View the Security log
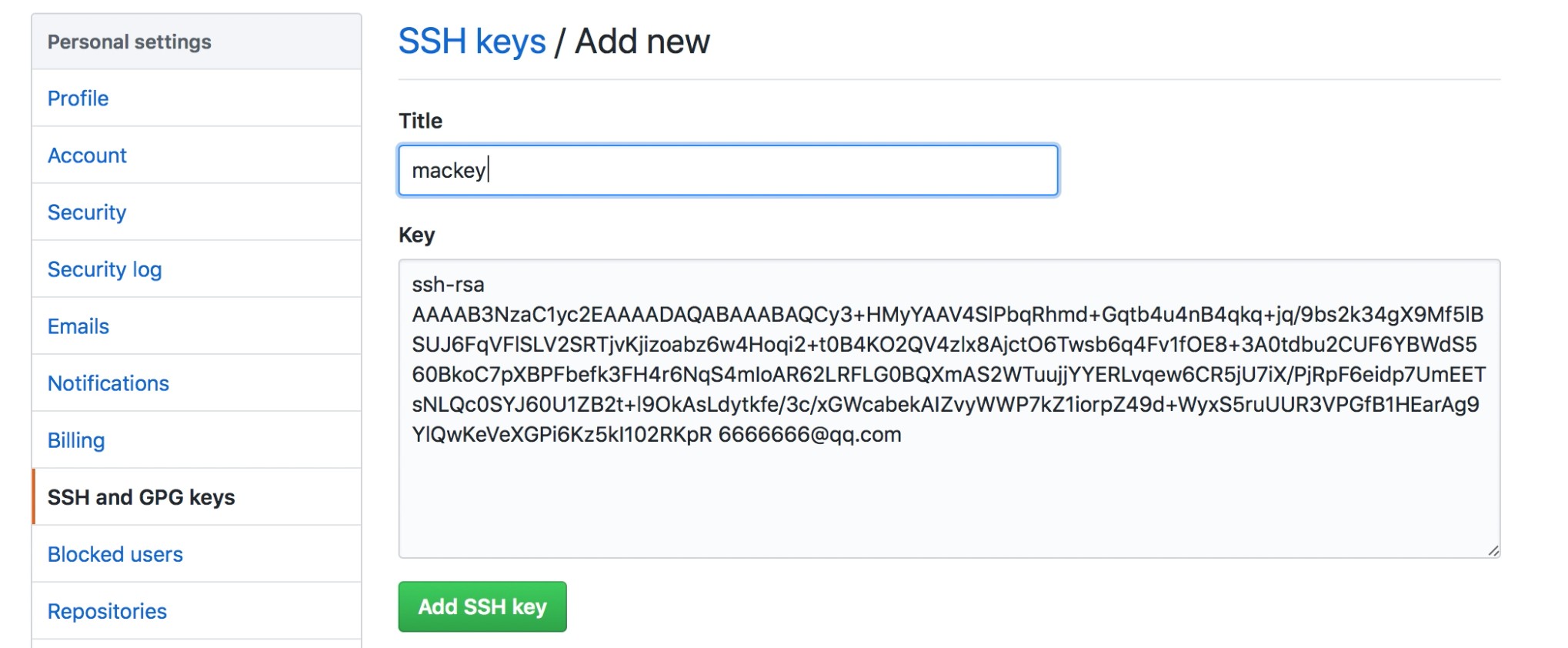This screenshot has height=648, width=1568. [x=104, y=269]
